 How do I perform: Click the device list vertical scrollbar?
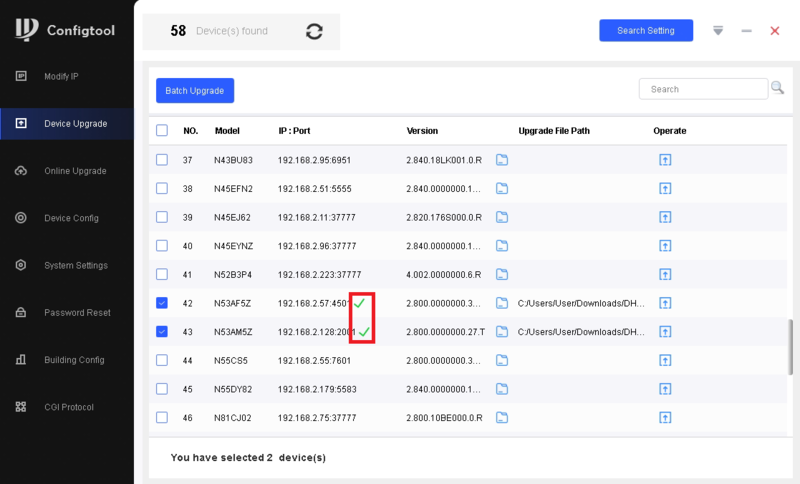(x=791, y=345)
